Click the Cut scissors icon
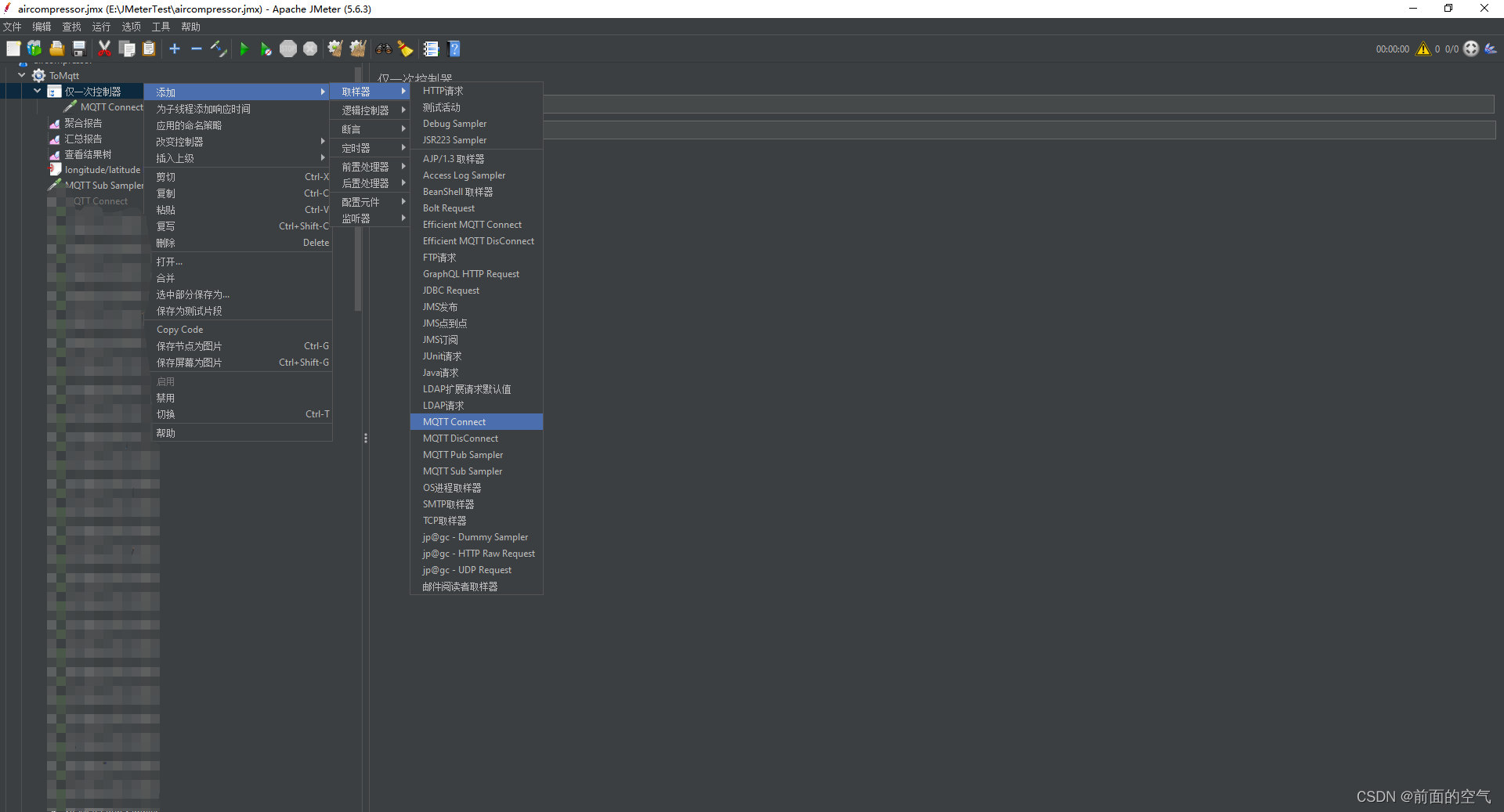 click(104, 49)
